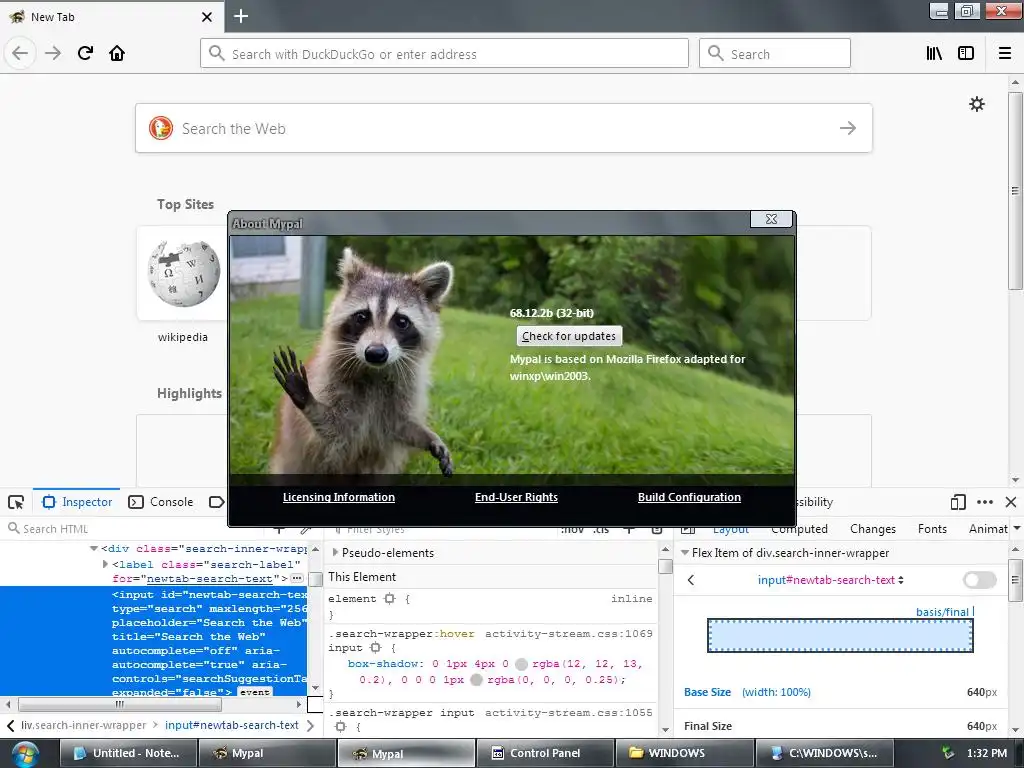Open the Windows Start button
1024x768 pixels.
pos(25,754)
